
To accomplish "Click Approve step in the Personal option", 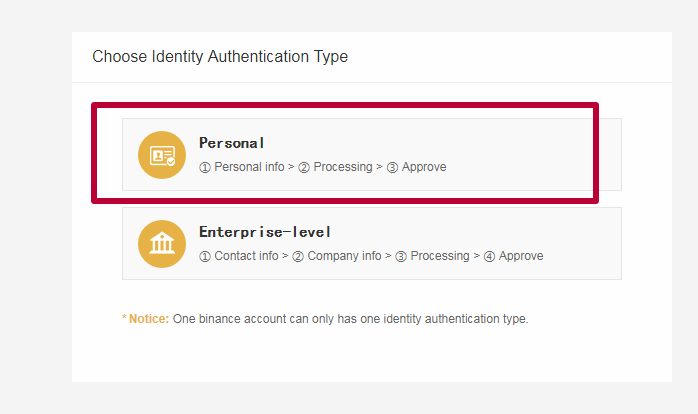I will click(424, 167).
